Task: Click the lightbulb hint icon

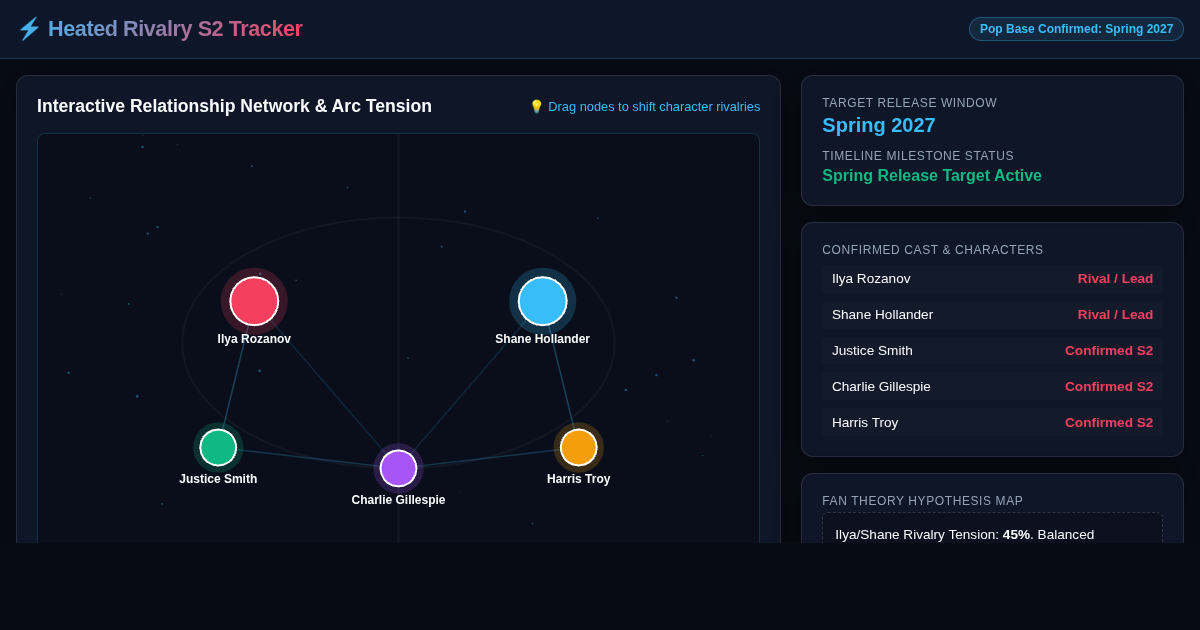Action: pos(536,106)
